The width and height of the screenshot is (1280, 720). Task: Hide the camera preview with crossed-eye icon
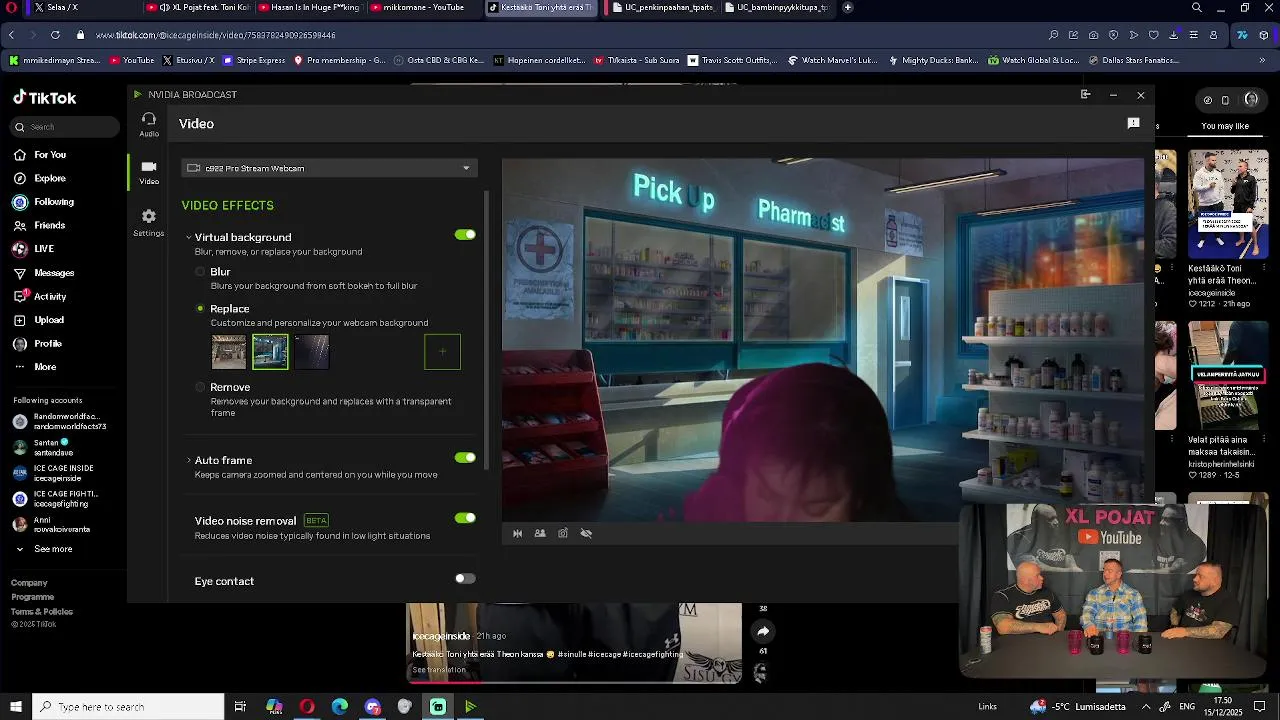[x=586, y=533]
